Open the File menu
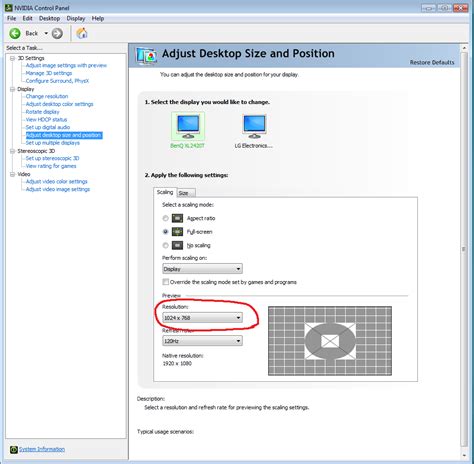This screenshot has width=474, height=464. 11,18
